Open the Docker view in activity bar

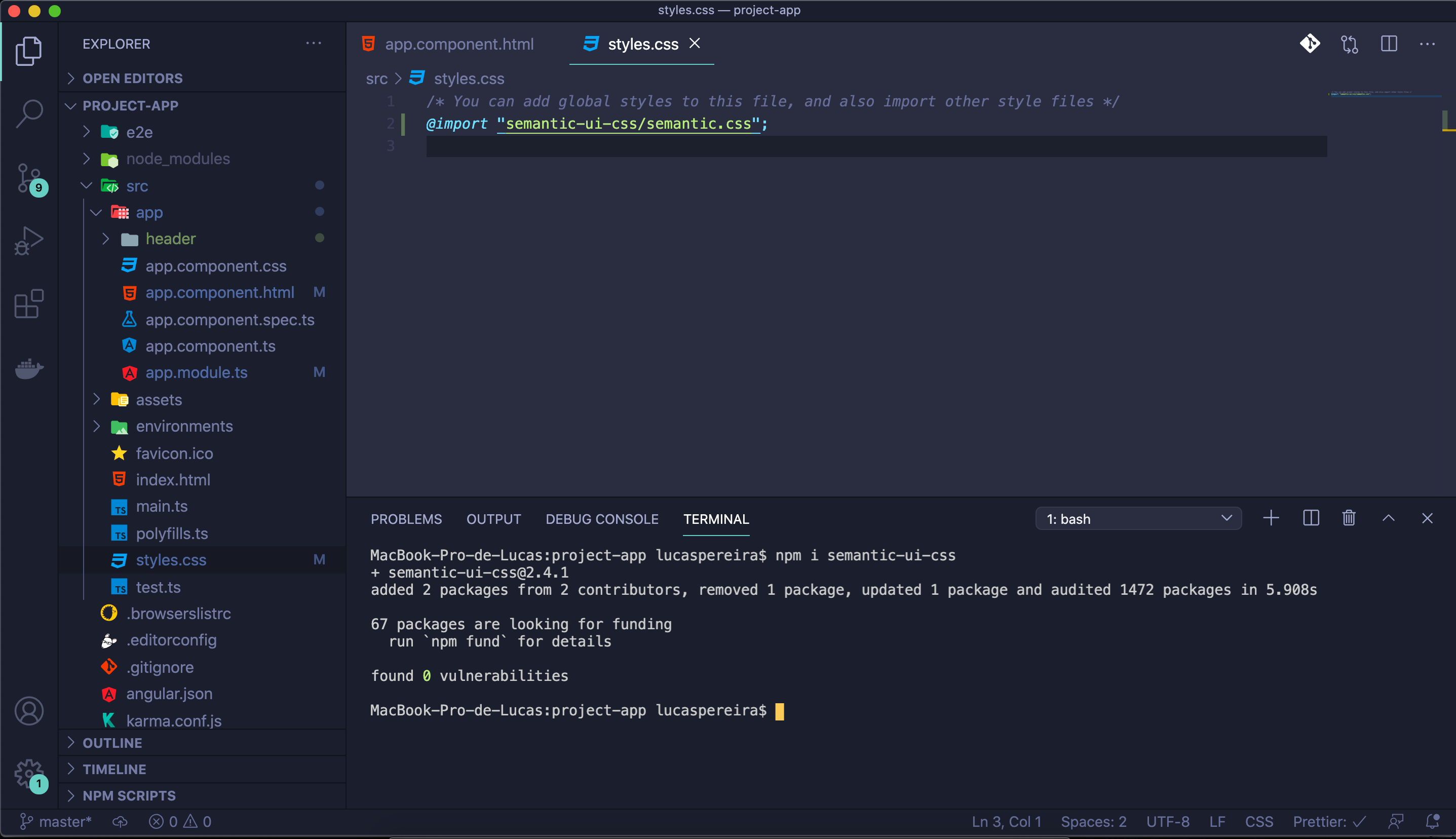[x=29, y=368]
